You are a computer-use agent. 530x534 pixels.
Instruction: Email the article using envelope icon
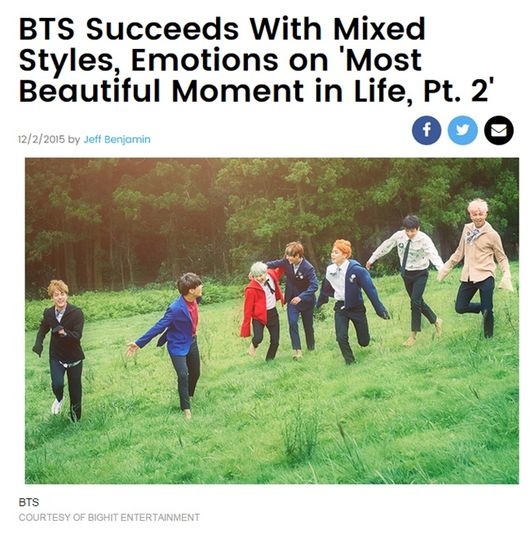(x=499, y=130)
